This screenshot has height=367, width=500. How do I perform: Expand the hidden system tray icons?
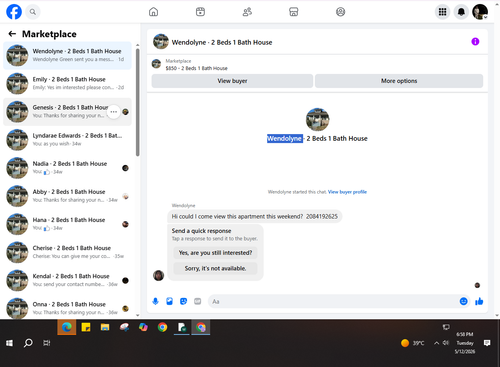[x=436, y=343]
